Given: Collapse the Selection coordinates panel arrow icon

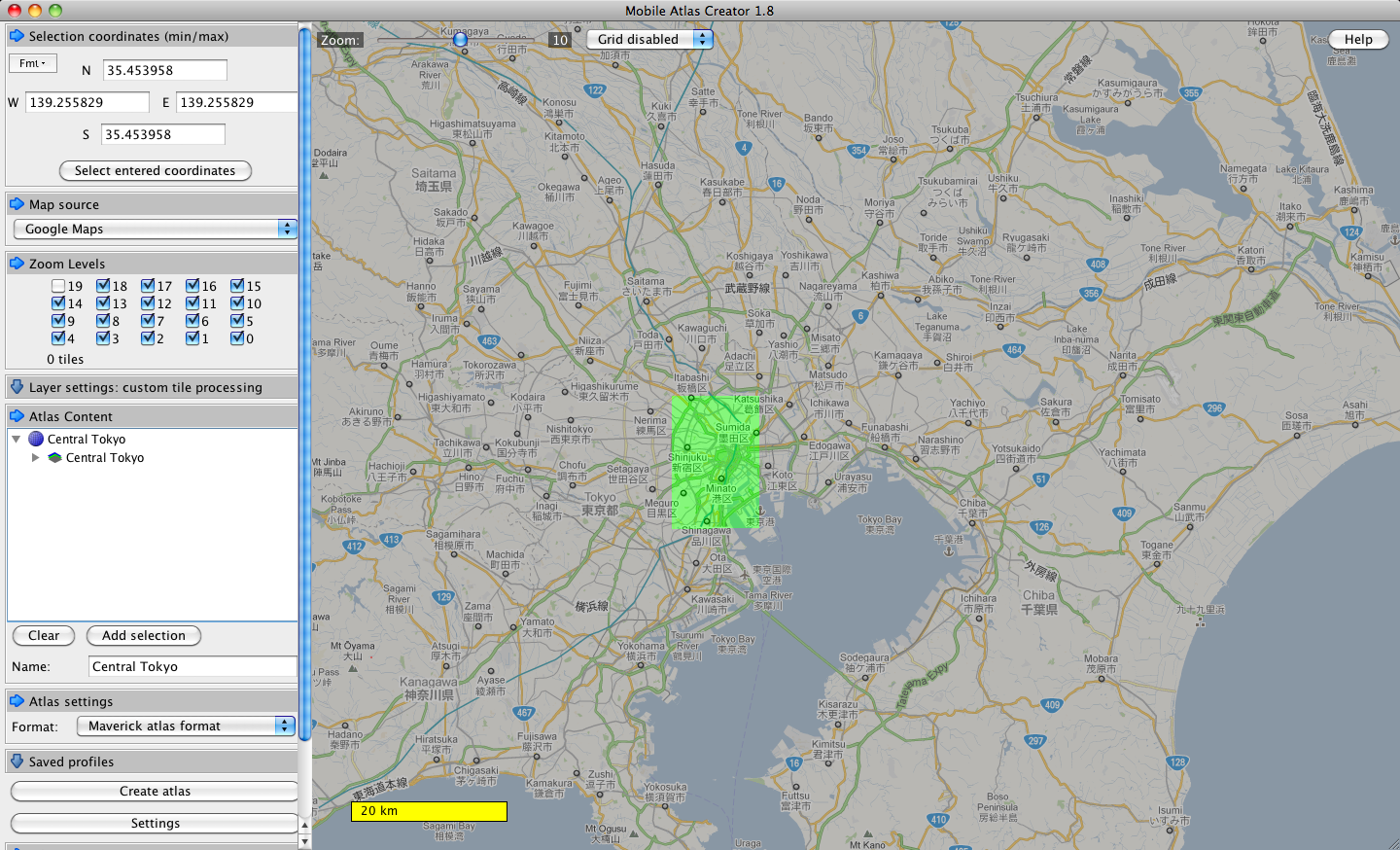Looking at the screenshot, I should click(x=17, y=36).
